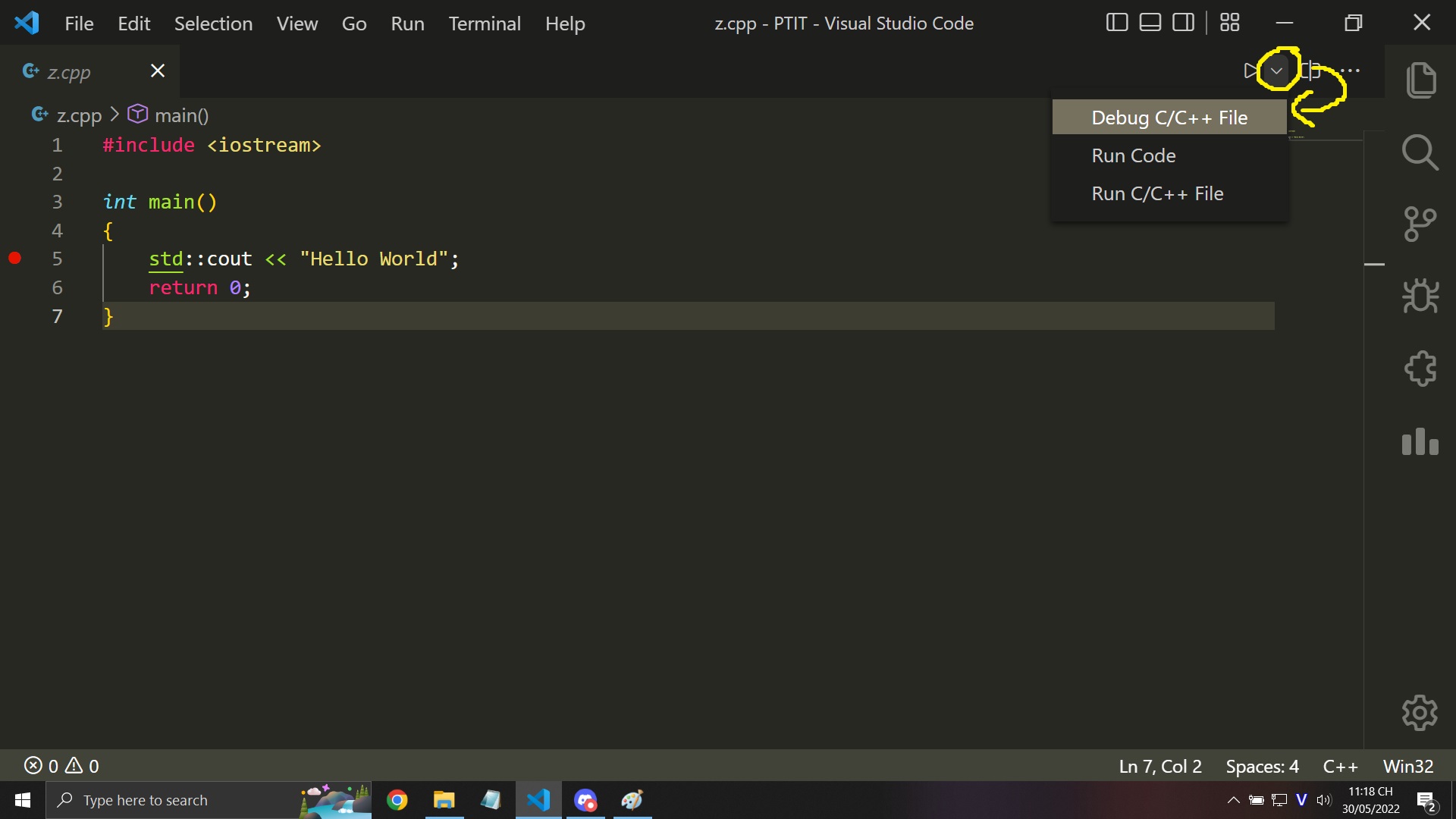
Task: Click the network icon in system tray
Action: point(1279,800)
